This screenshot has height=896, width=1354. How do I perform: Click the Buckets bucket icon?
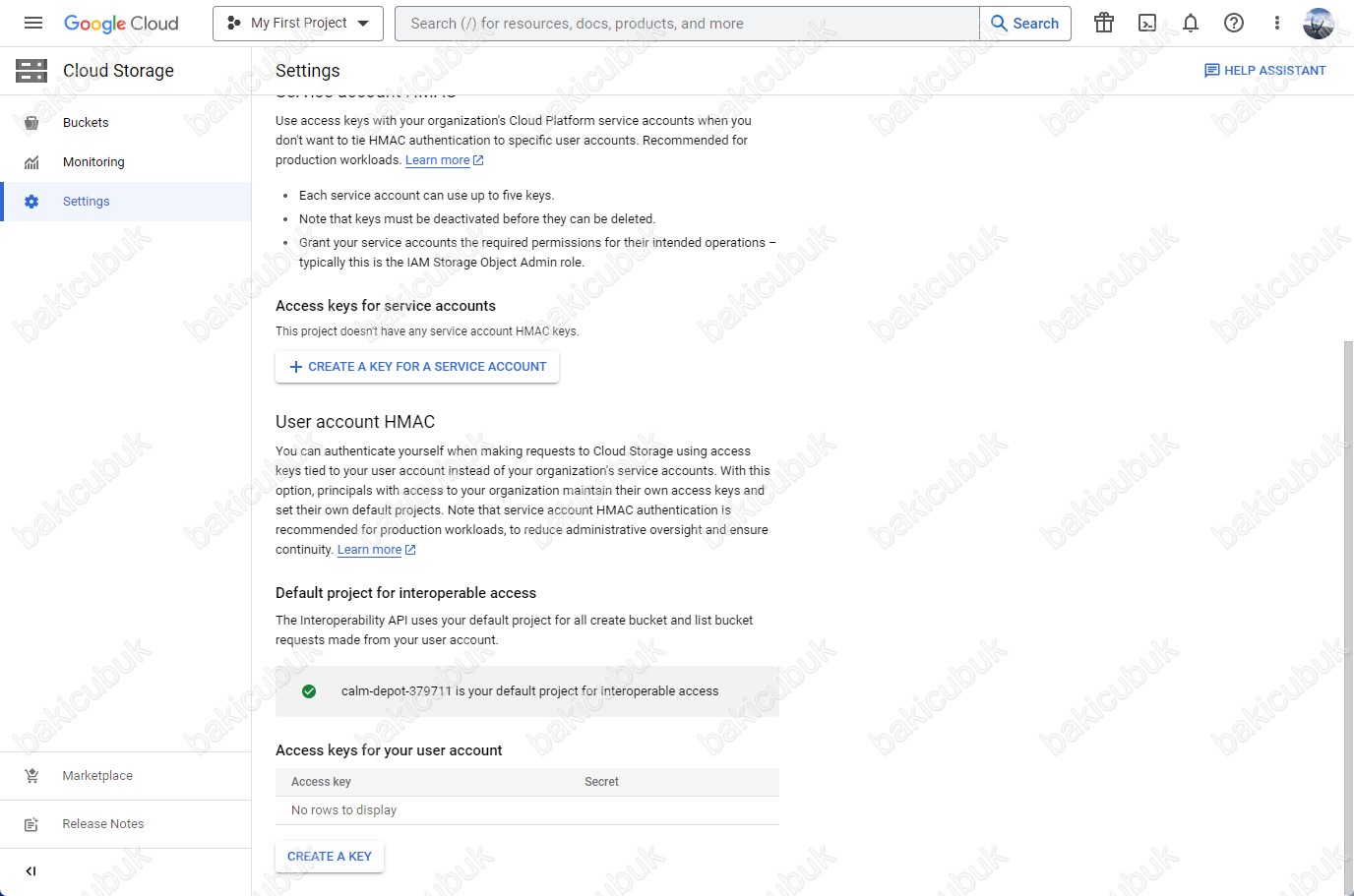point(31,123)
